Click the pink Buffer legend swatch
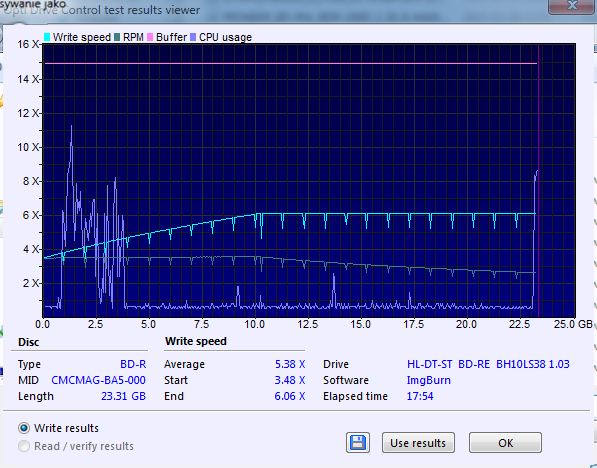Screen dimensions: 597x468 click(x=150, y=37)
